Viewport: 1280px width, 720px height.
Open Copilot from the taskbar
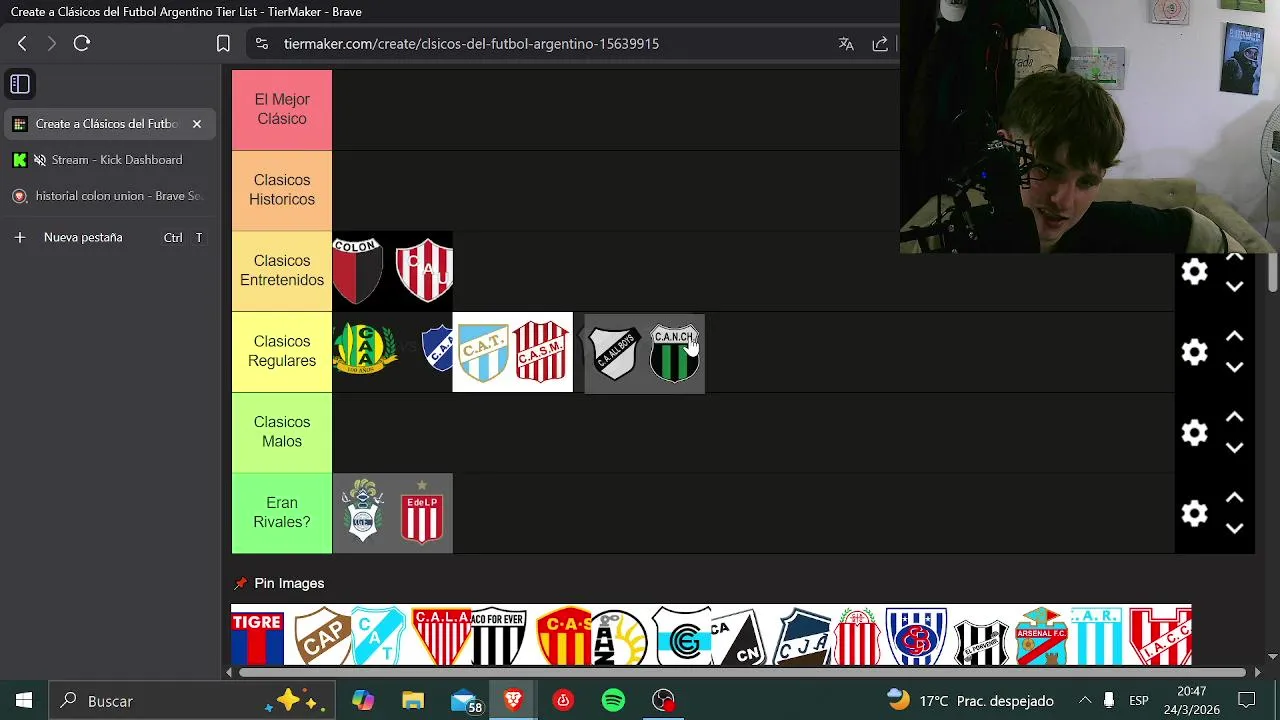[363, 701]
